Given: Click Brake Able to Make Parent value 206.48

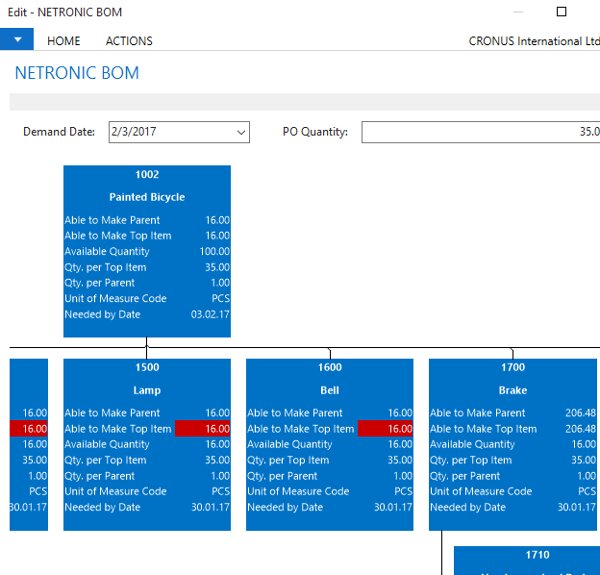Looking at the screenshot, I should [580, 413].
